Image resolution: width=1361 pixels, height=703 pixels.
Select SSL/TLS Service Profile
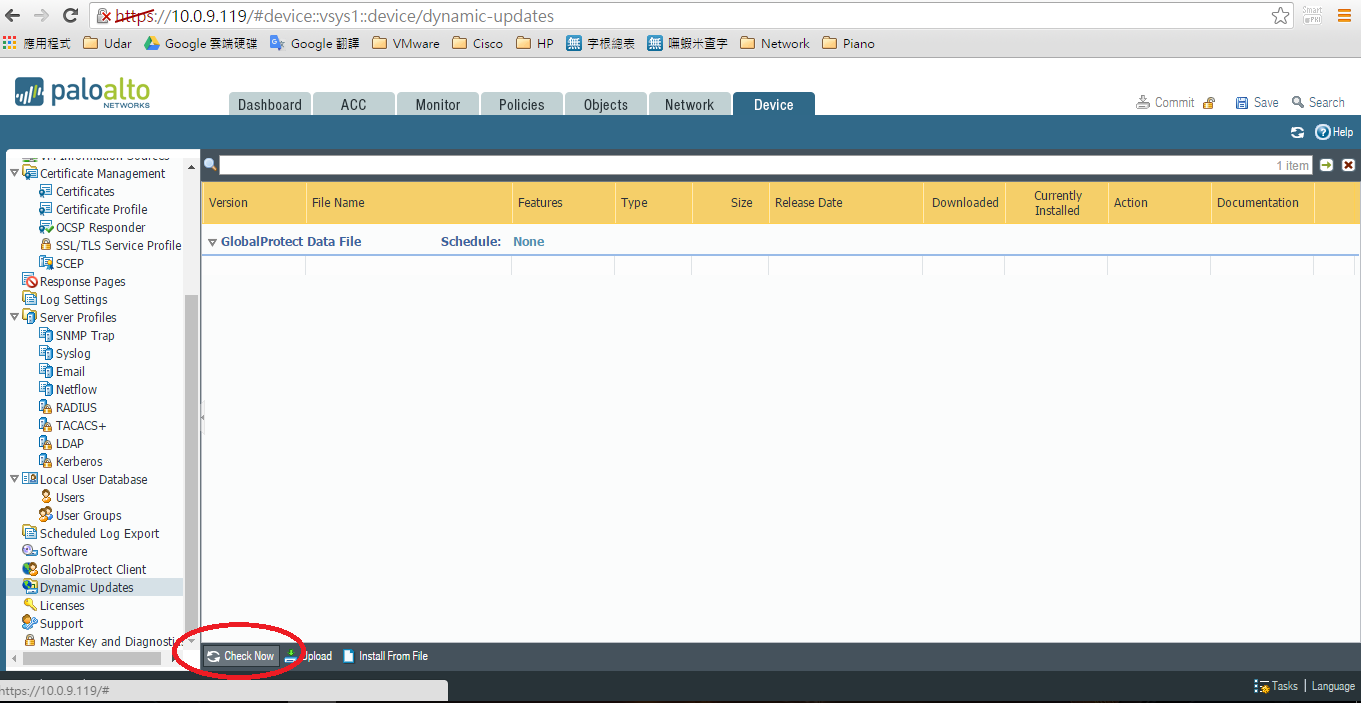tap(118, 245)
